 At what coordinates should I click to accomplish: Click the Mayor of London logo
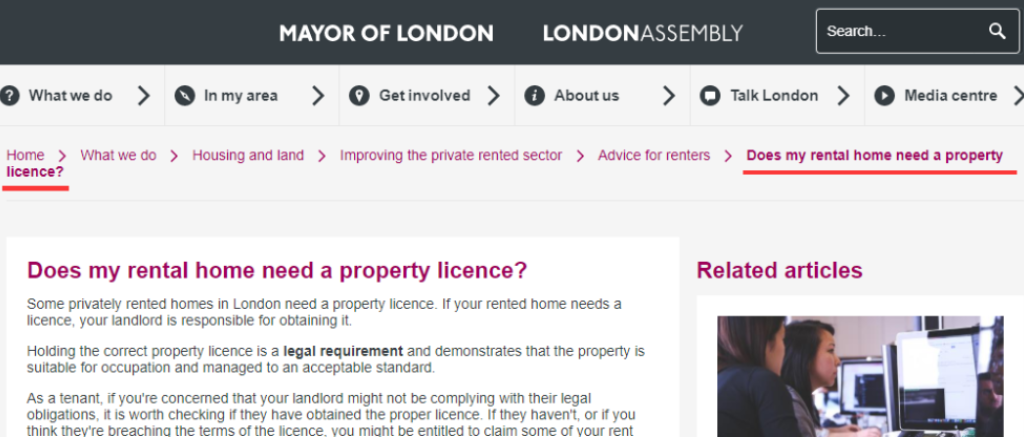coord(386,33)
